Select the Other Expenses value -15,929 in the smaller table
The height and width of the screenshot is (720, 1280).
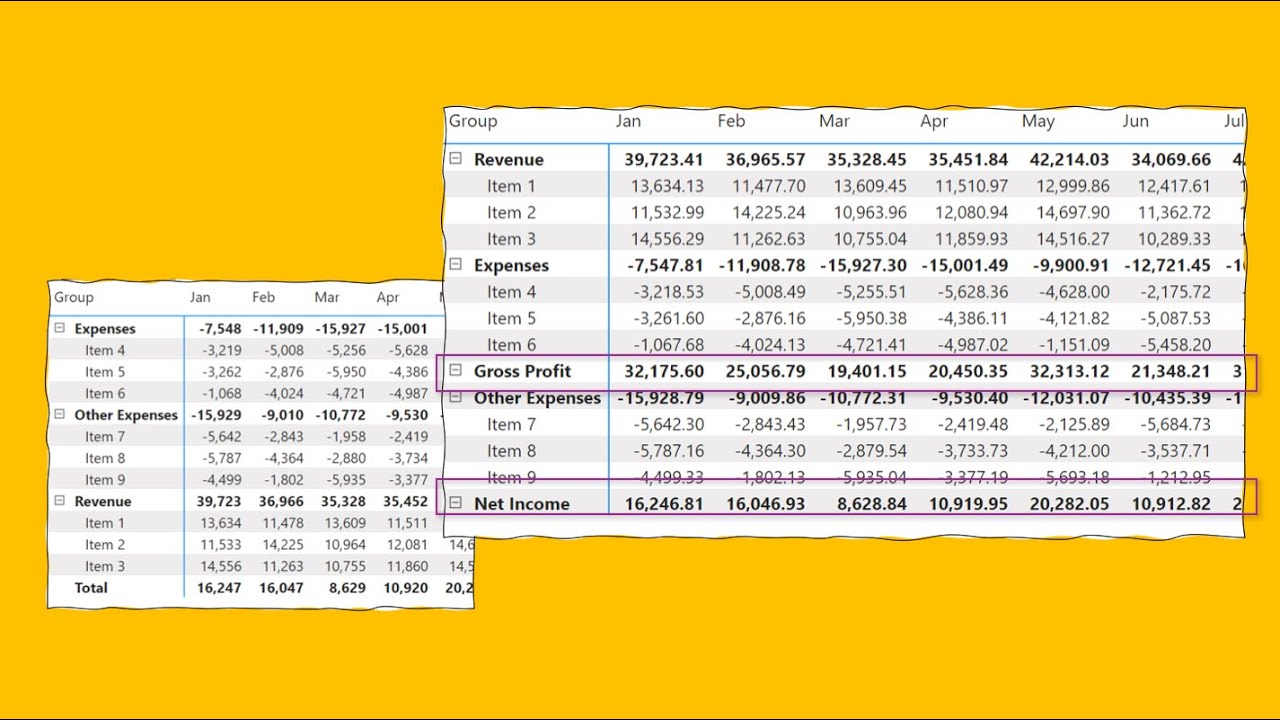tap(217, 416)
